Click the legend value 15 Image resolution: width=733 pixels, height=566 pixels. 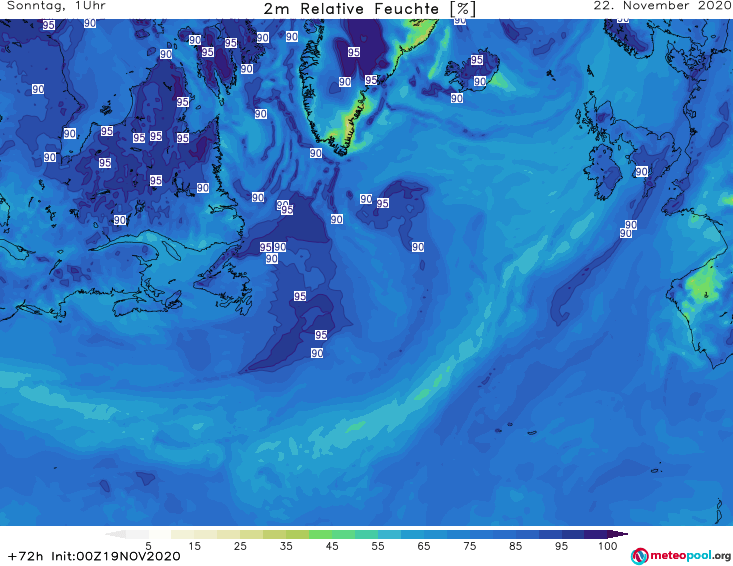(x=194, y=546)
